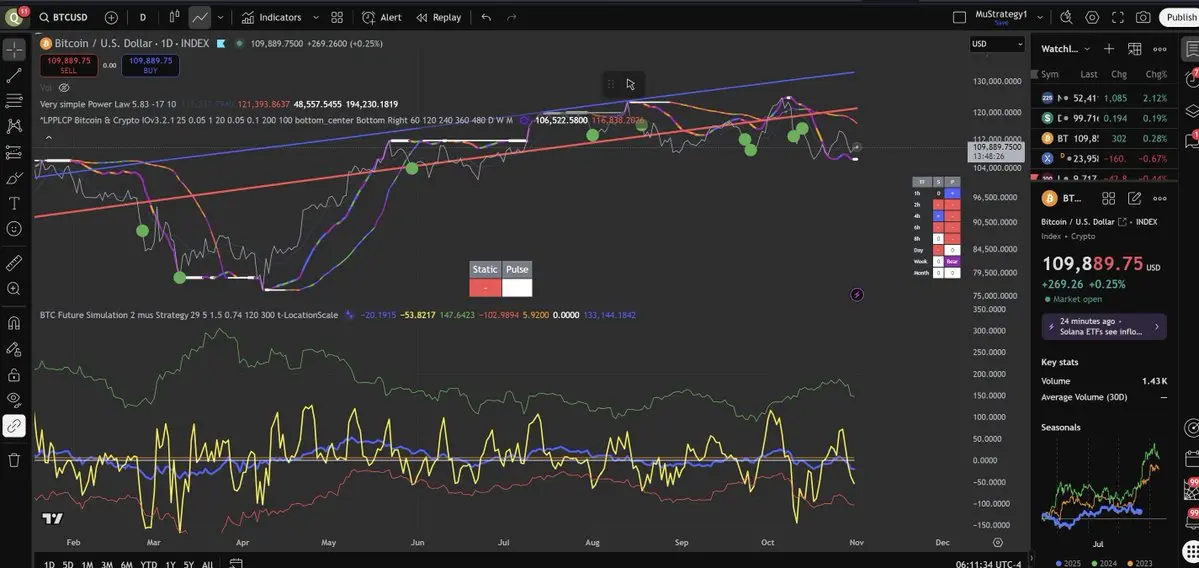The image size is (1199, 568).
Task: Open Solana ETFs news item
Action: (x=1103, y=326)
